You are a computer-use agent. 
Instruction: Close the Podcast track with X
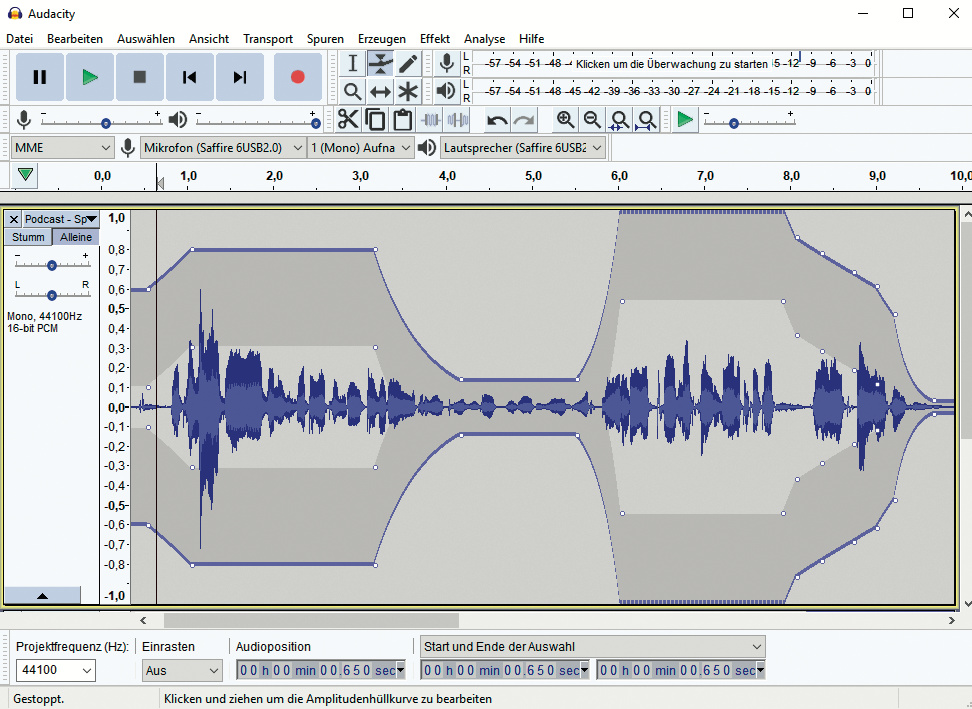point(14,219)
